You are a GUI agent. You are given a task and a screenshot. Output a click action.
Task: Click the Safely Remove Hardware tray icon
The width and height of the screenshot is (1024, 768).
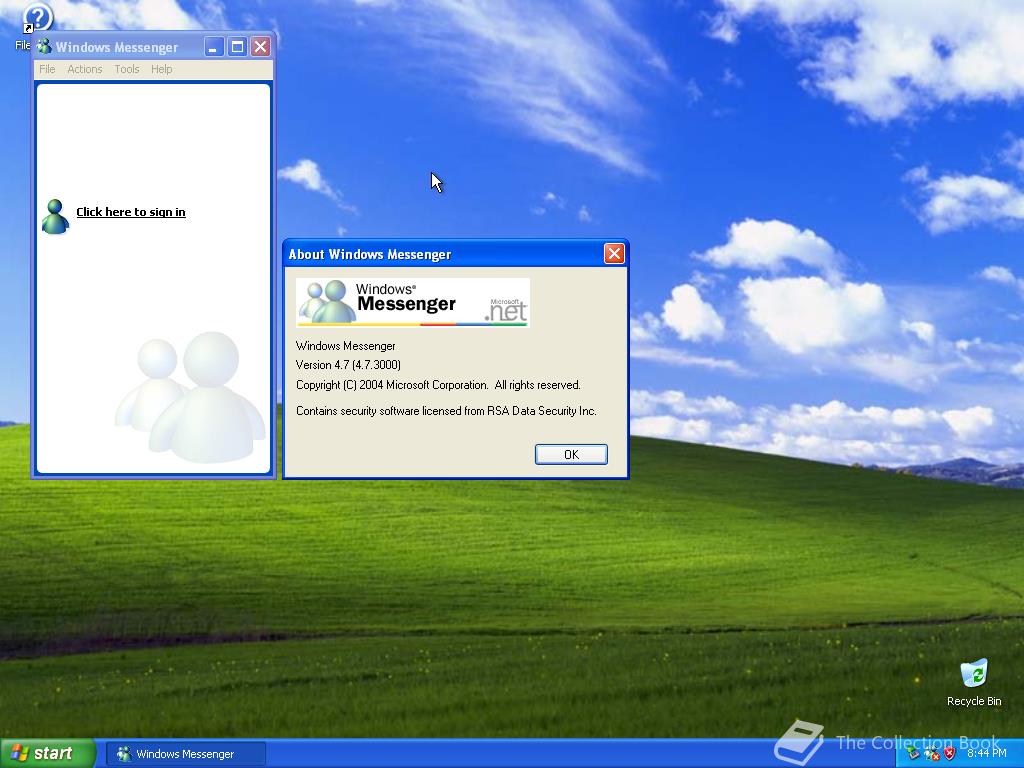tap(913, 754)
